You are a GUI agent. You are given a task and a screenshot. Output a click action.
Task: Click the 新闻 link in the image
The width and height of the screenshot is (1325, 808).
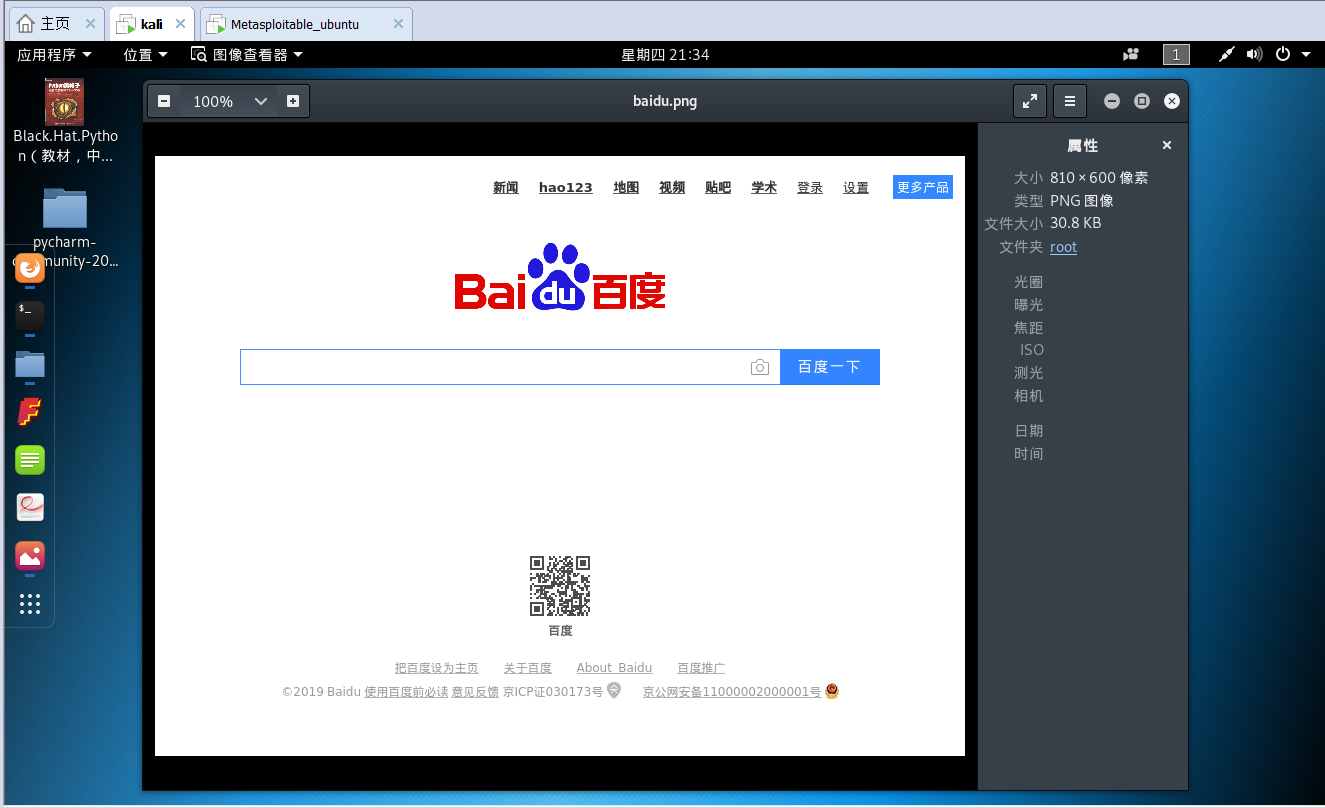click(x=506, y=187)
